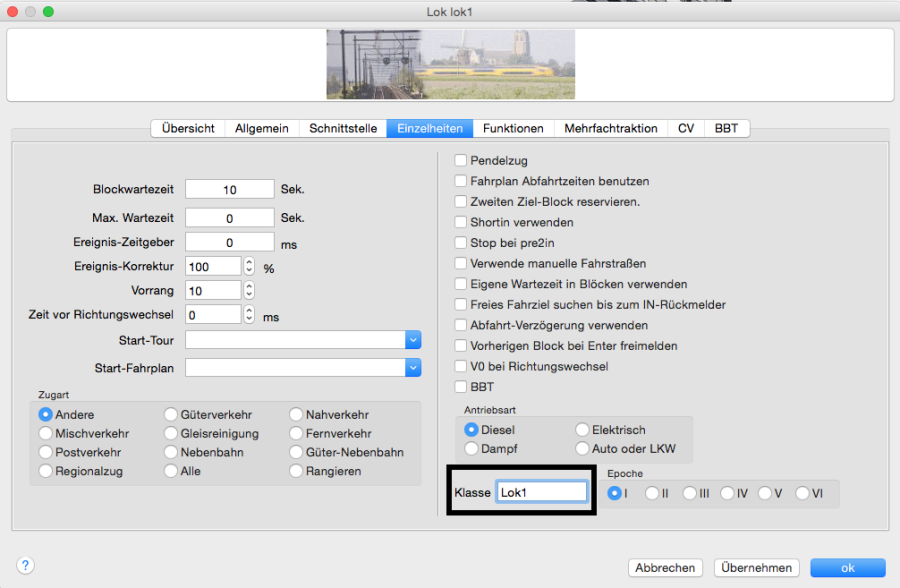Click Zeit vor Richtungswechsel stepper

[249, 315]
